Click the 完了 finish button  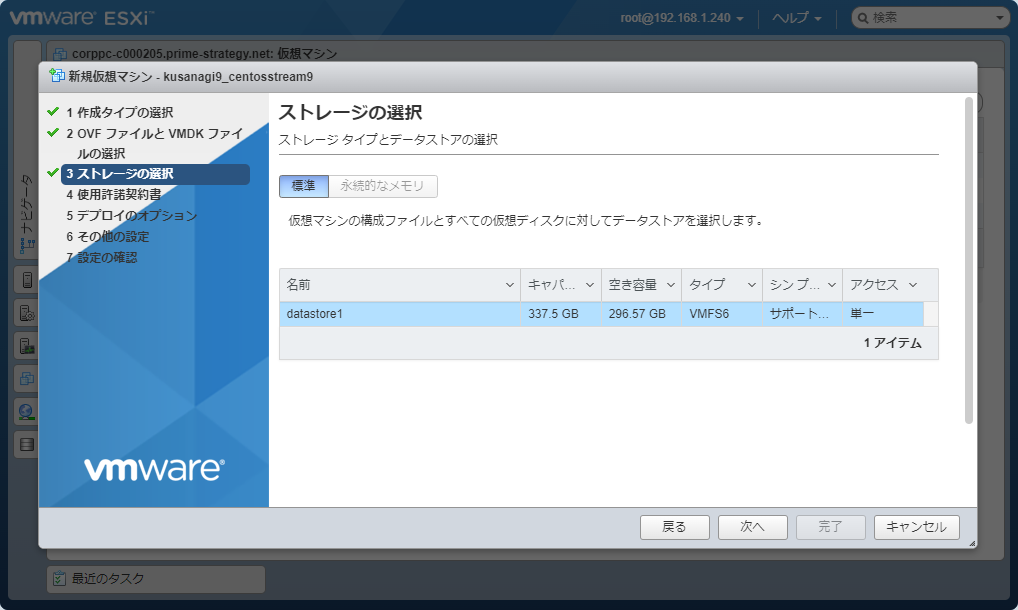[x=830, y=527]
